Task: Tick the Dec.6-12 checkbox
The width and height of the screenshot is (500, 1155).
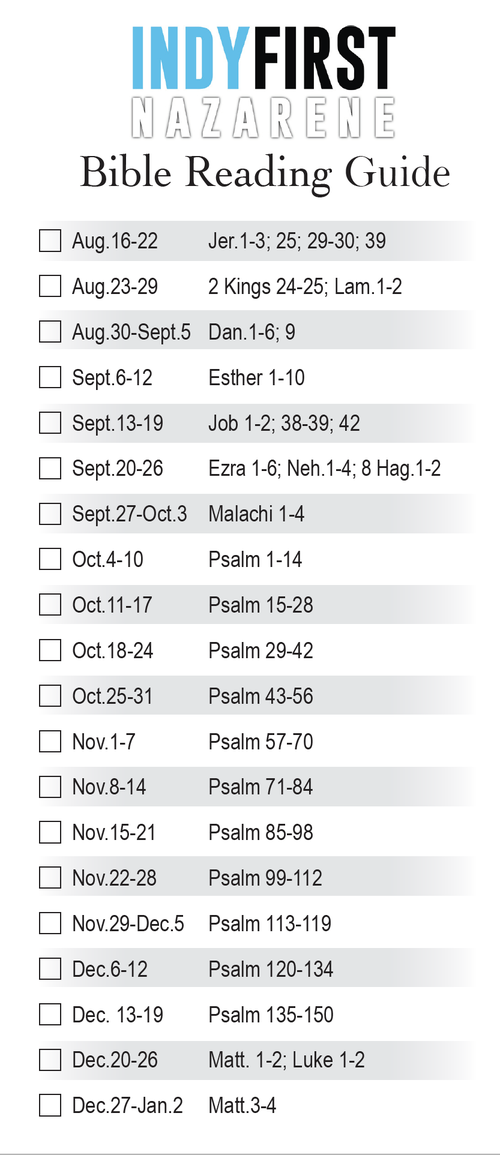Action: [x=50, y=969]
